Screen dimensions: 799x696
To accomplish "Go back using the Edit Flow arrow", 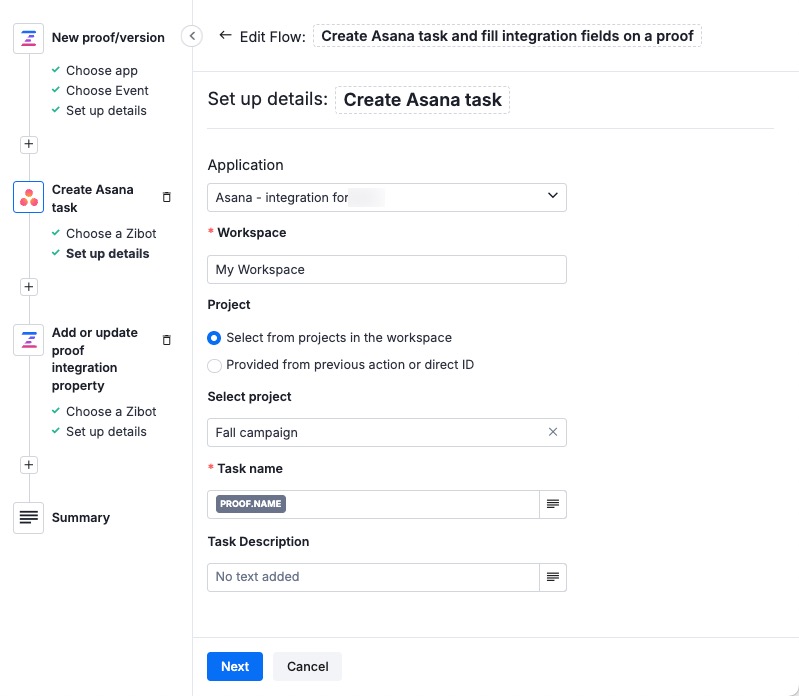I will [x=225, y=35].
